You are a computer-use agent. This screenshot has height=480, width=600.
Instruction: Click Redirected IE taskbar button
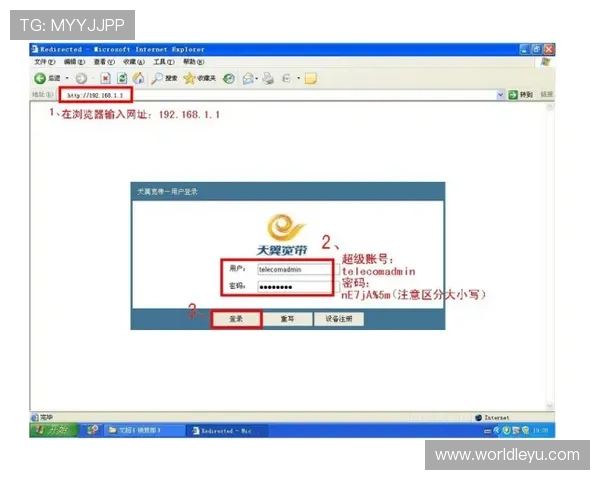(x=227, y=431)
